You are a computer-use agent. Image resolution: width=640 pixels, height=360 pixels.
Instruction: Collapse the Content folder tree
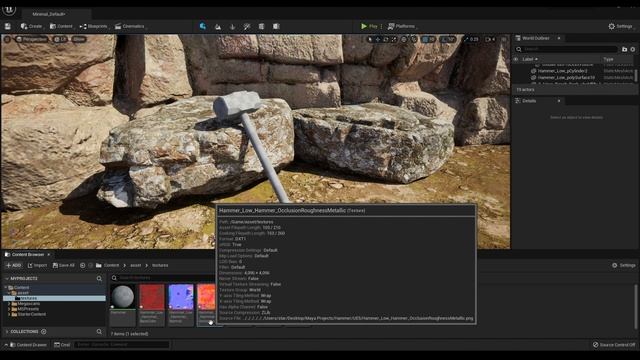tap(6, 287)
